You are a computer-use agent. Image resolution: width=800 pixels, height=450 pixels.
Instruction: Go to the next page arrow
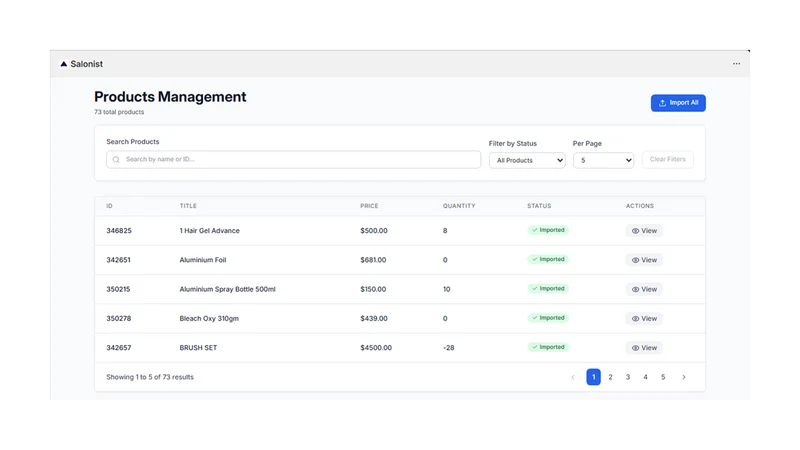(684, 377)
